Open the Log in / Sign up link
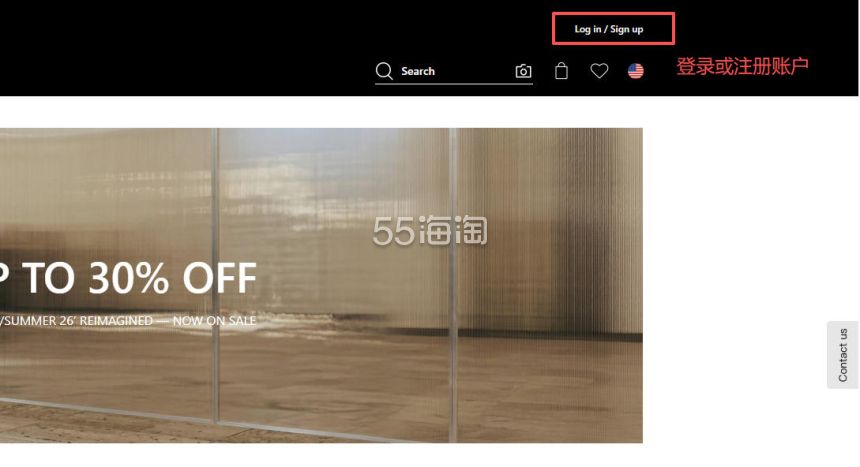Viewport: 860px width, 467px height. tap(609, 29)
